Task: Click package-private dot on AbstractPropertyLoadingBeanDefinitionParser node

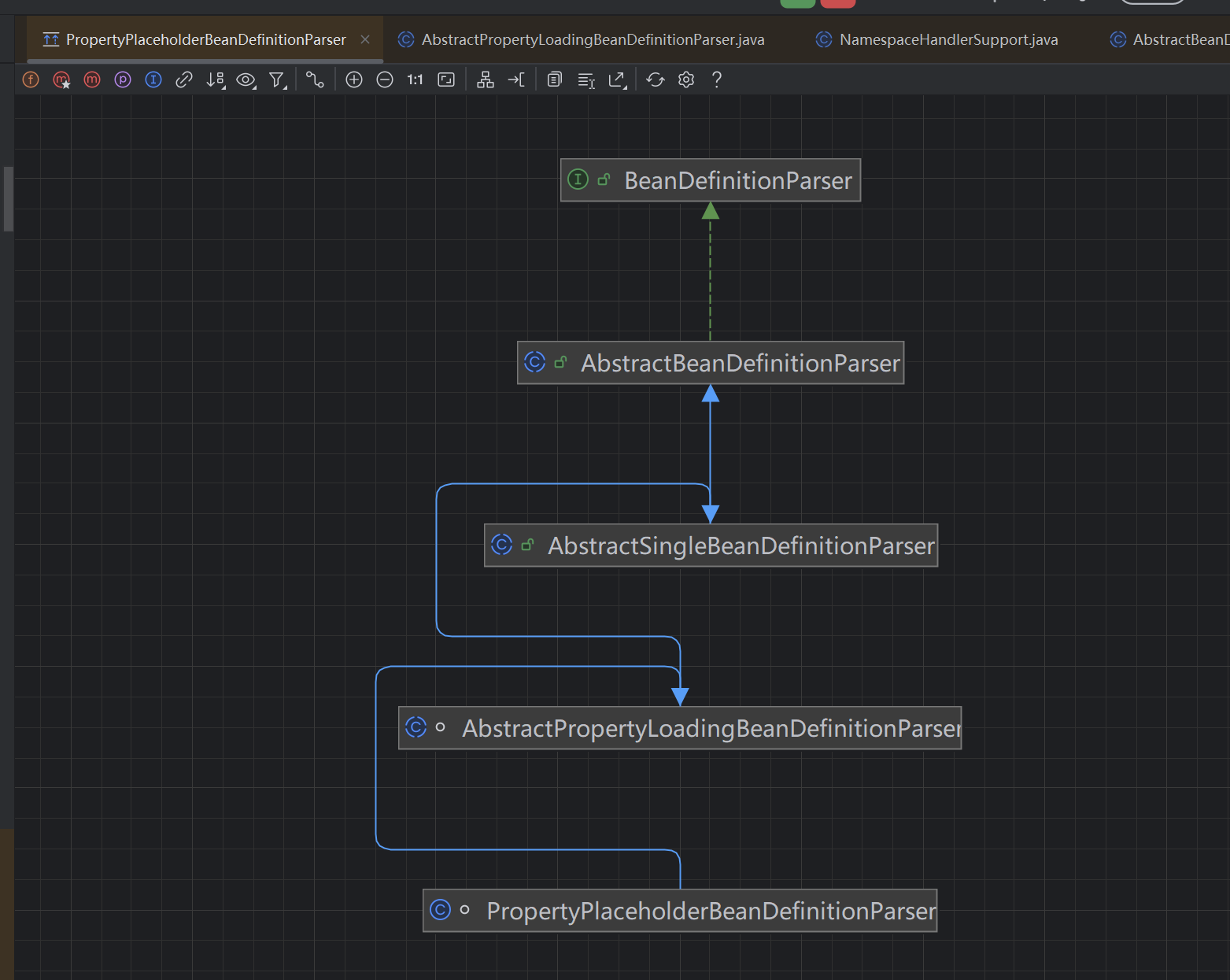Action: 440,727
